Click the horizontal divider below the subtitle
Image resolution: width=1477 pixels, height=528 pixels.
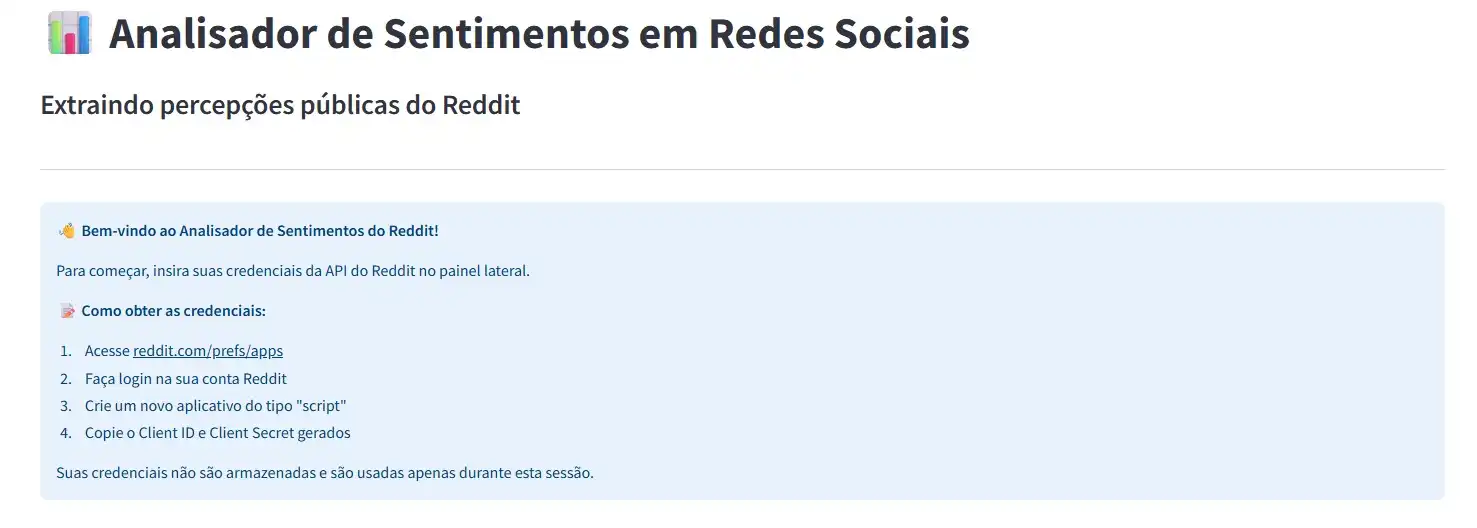tap(742, 169)
